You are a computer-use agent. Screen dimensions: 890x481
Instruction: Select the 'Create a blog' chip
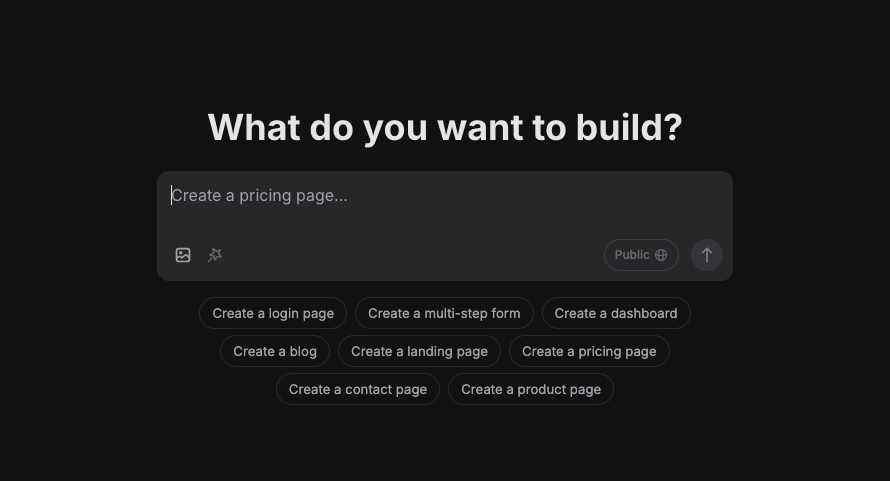click(x=275, y=351)
